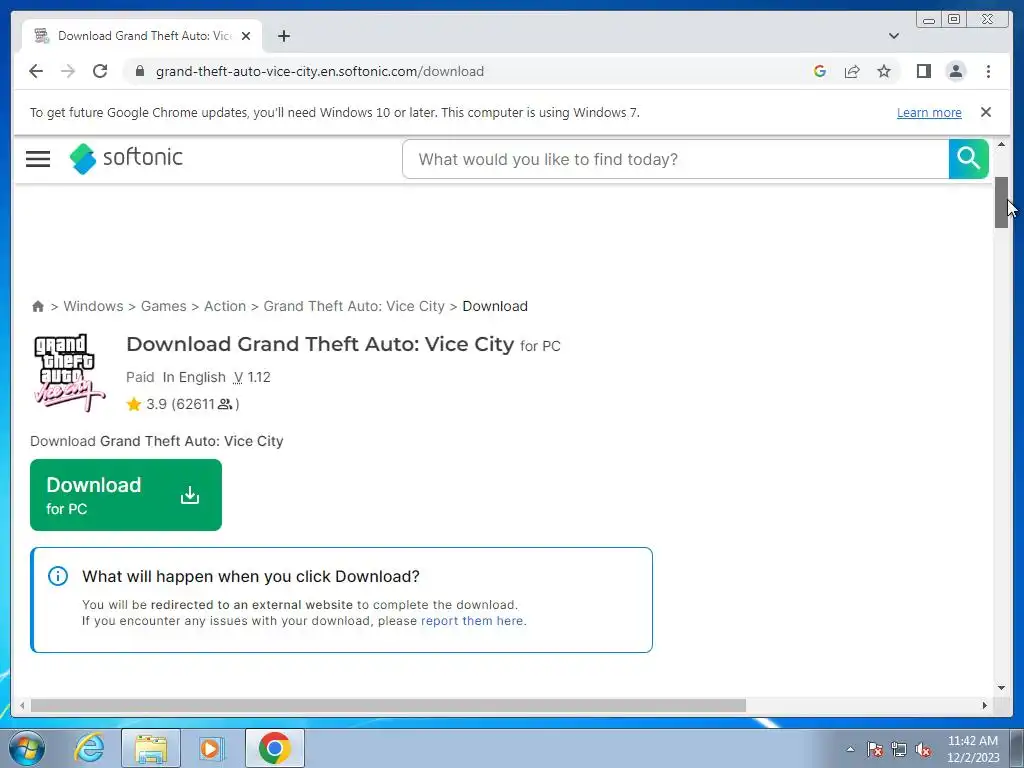Open the tab search chevron
The width and height of the screenshot is (1024, 768).
tap(894, 36)
